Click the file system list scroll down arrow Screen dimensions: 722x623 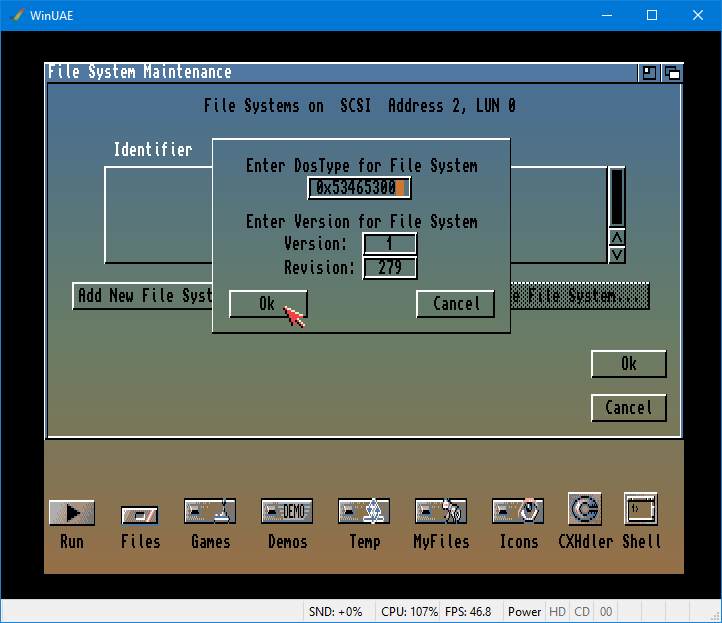[617, 255]
